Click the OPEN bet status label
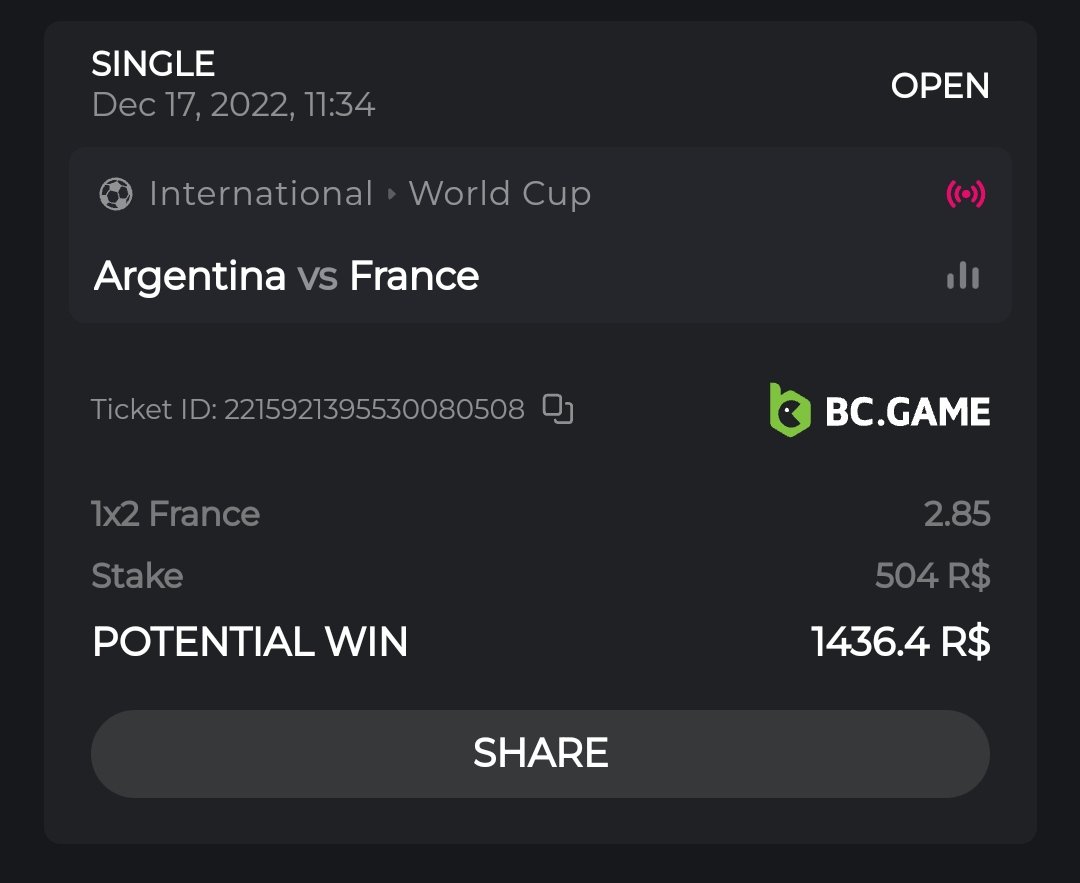The height and width of the screenshot is (883, 1080). click(x=939, y=86)
